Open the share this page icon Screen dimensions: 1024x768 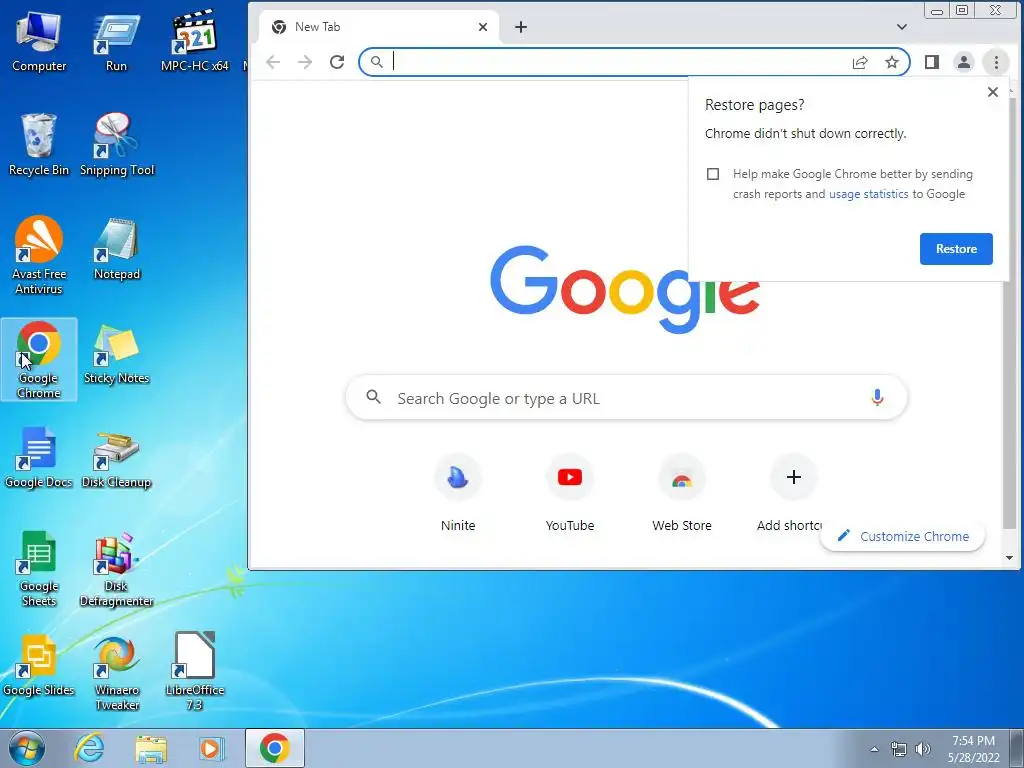point(860,62)
